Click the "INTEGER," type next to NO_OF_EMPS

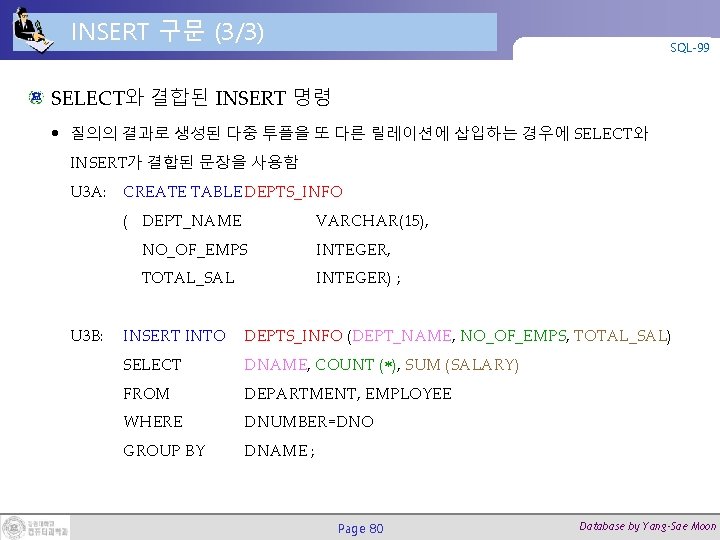click(353, 250)
